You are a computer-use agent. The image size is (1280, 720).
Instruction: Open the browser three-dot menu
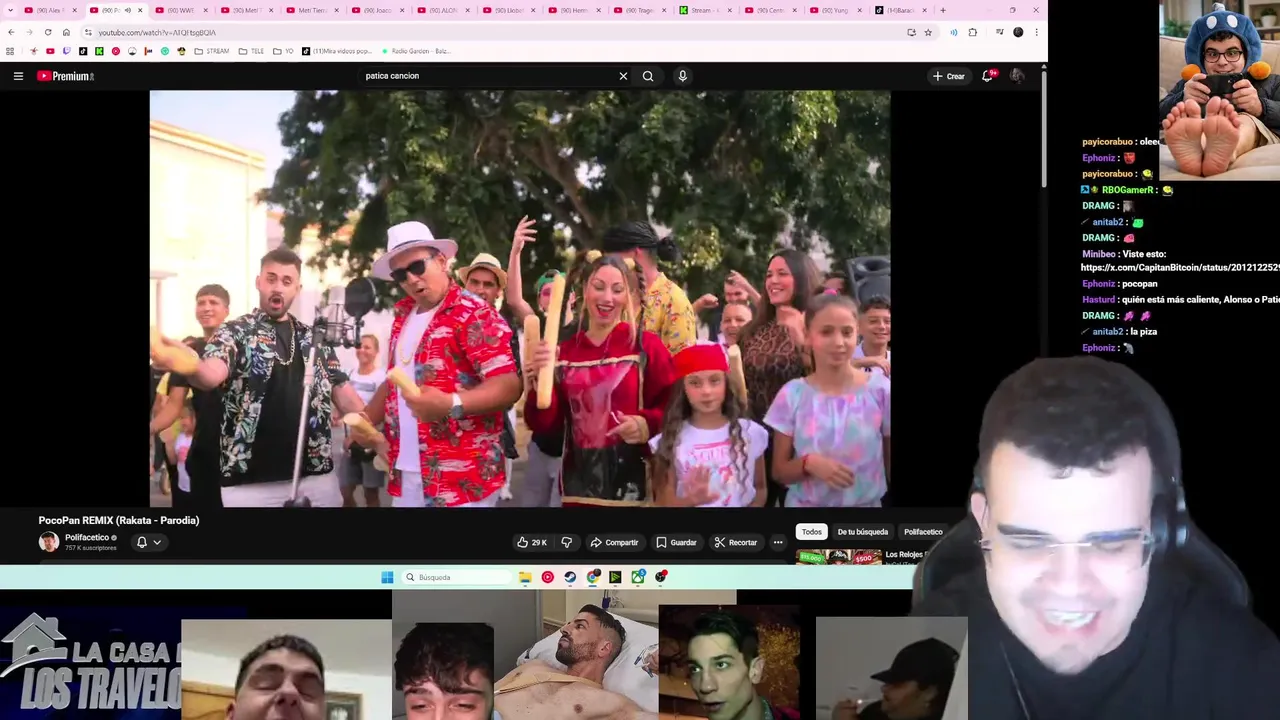1036,32
